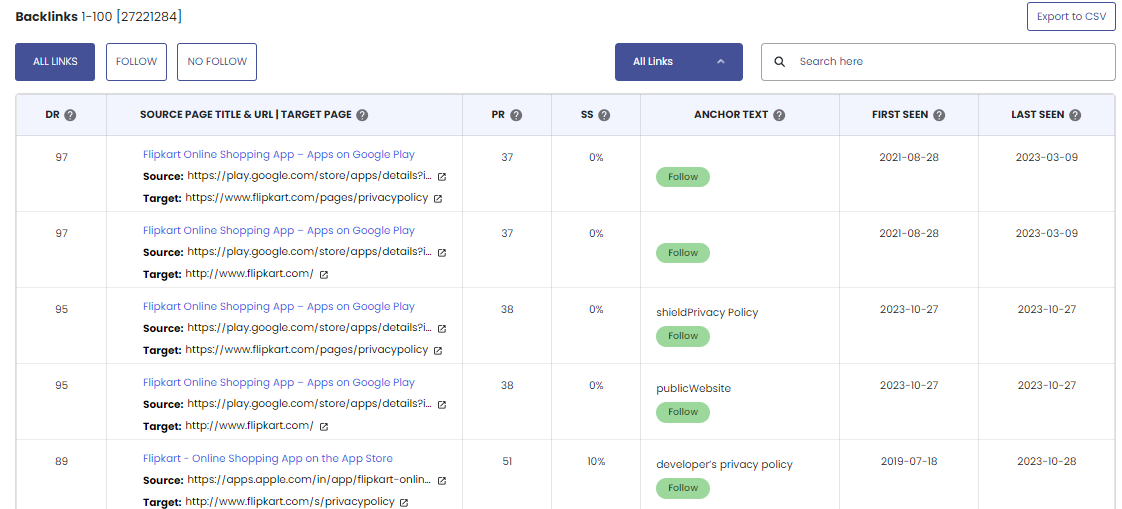The width and height of the screenshot is (1122, 509).
Task: Click the PR value 51
Action: coord(507,461)
